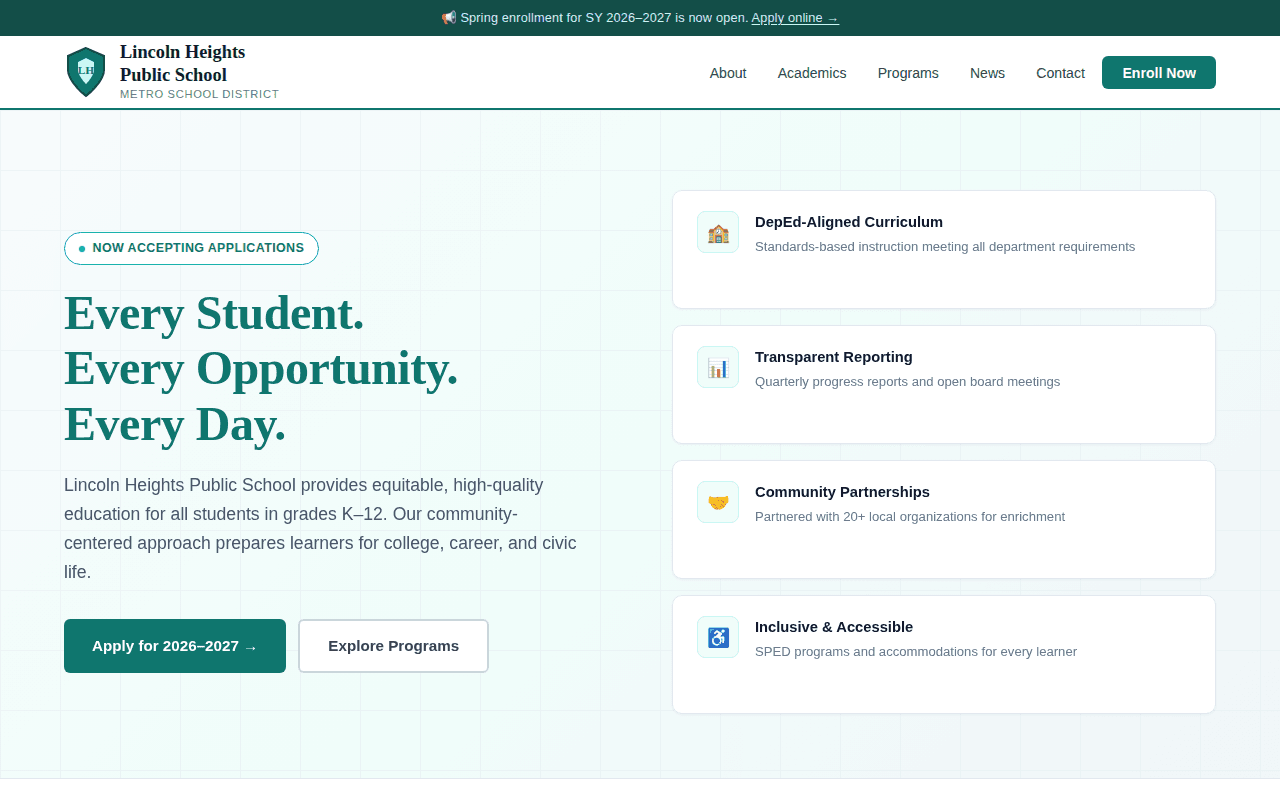
Task: Go to the Contact page
Action: 1060,72
